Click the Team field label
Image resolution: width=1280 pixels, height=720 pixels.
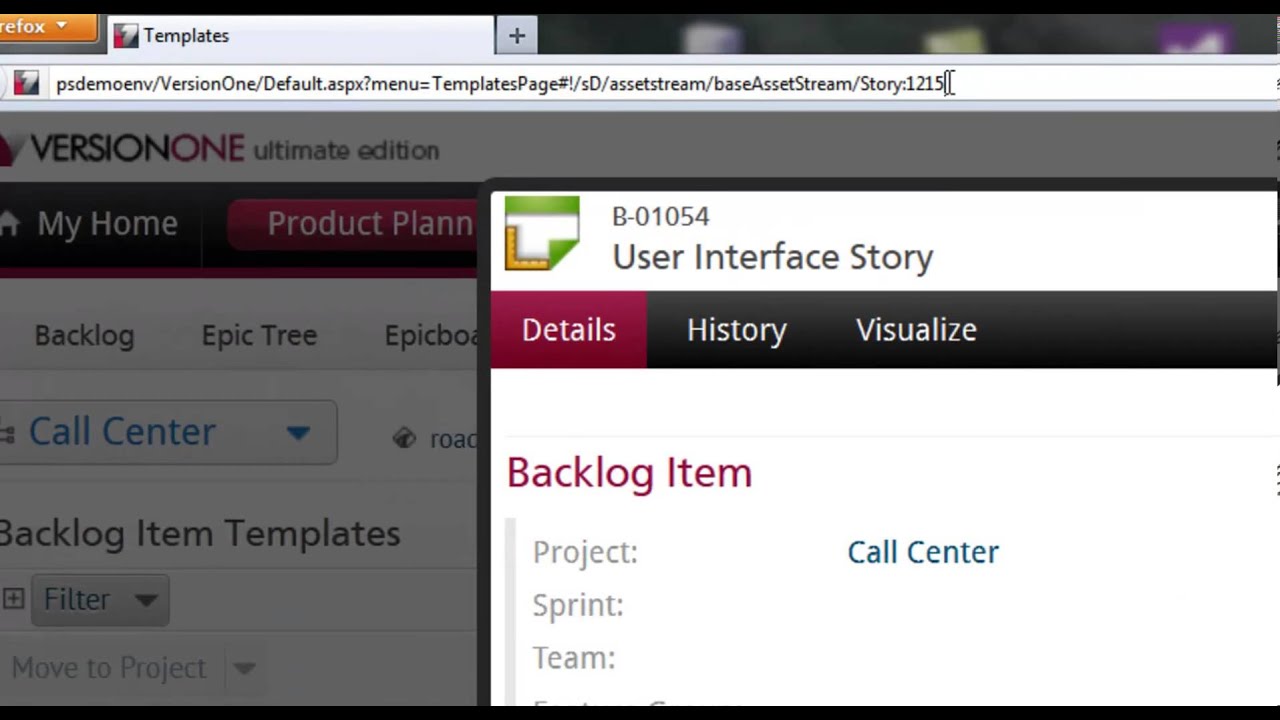coord(574,658)
